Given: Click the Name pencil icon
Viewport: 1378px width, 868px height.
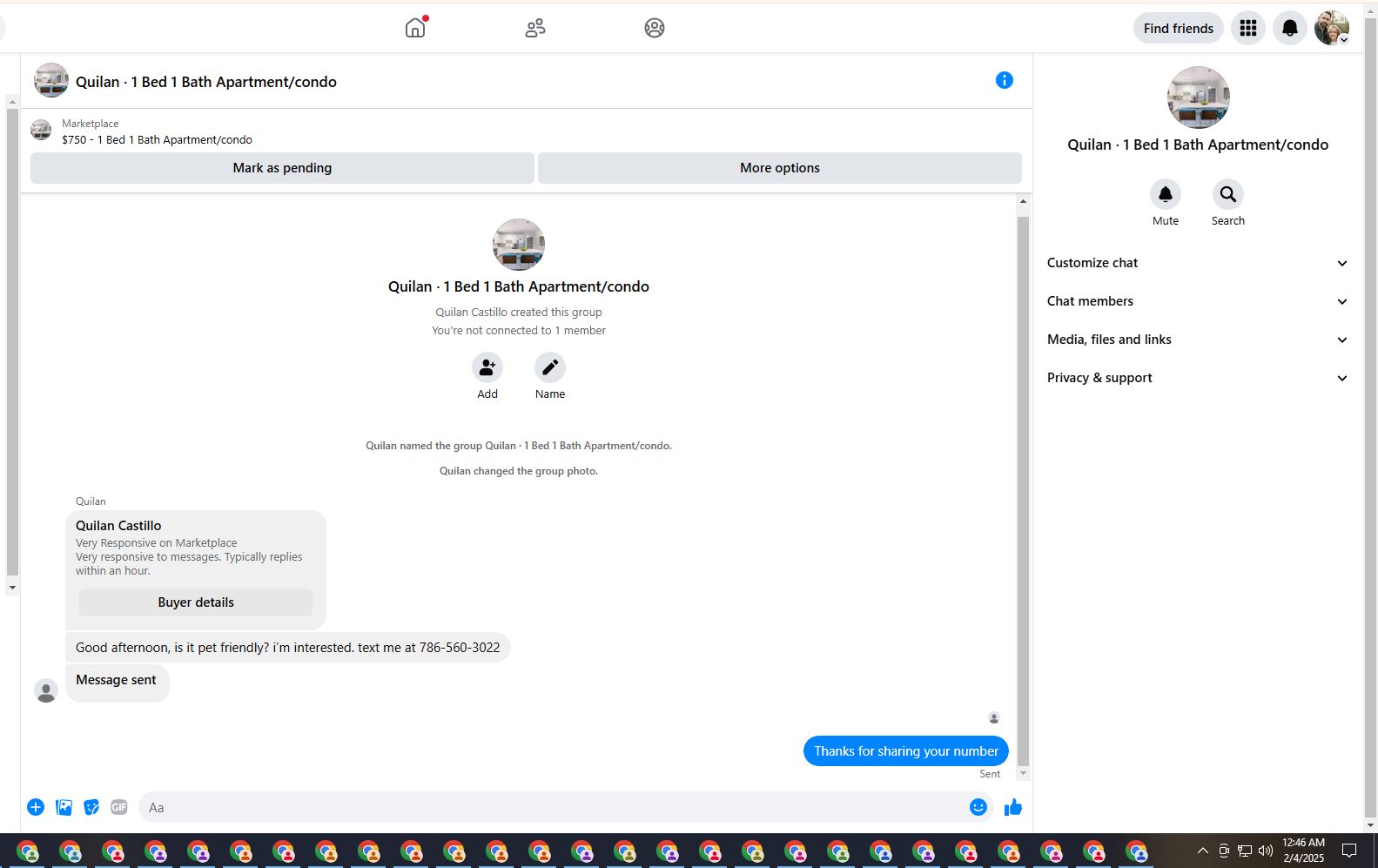Looking at the screenshot, I should coord(550,367).
